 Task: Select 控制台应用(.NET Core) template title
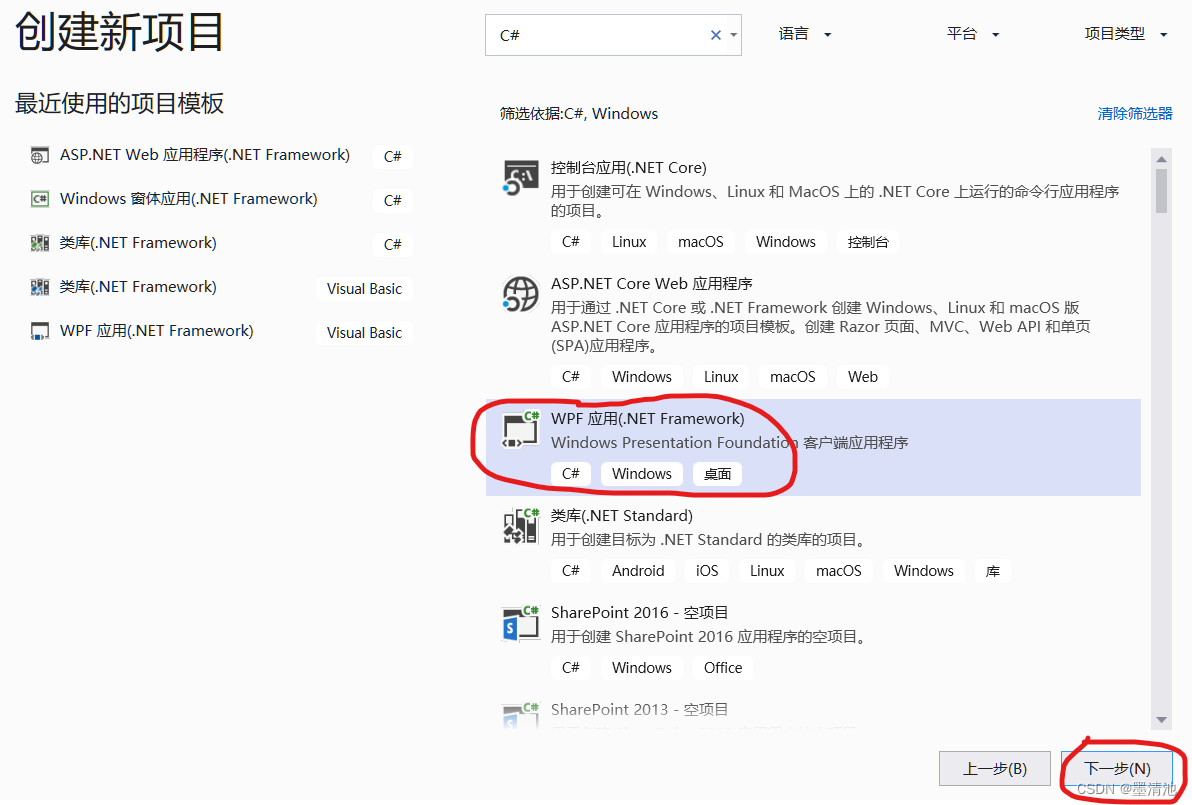[x=629, y=167]
